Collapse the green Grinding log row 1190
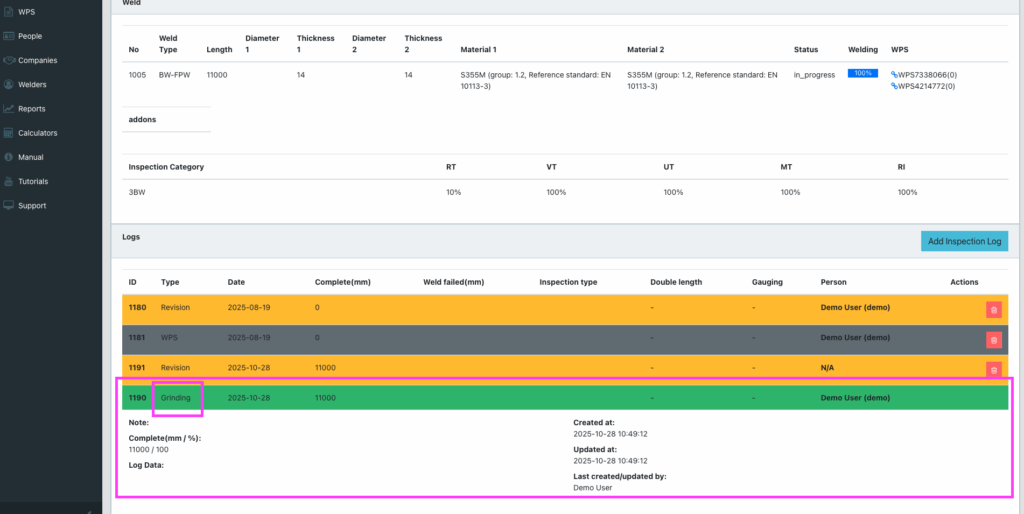The height and width of the screenshot is (514, 1024). click(x=500, y=397)
